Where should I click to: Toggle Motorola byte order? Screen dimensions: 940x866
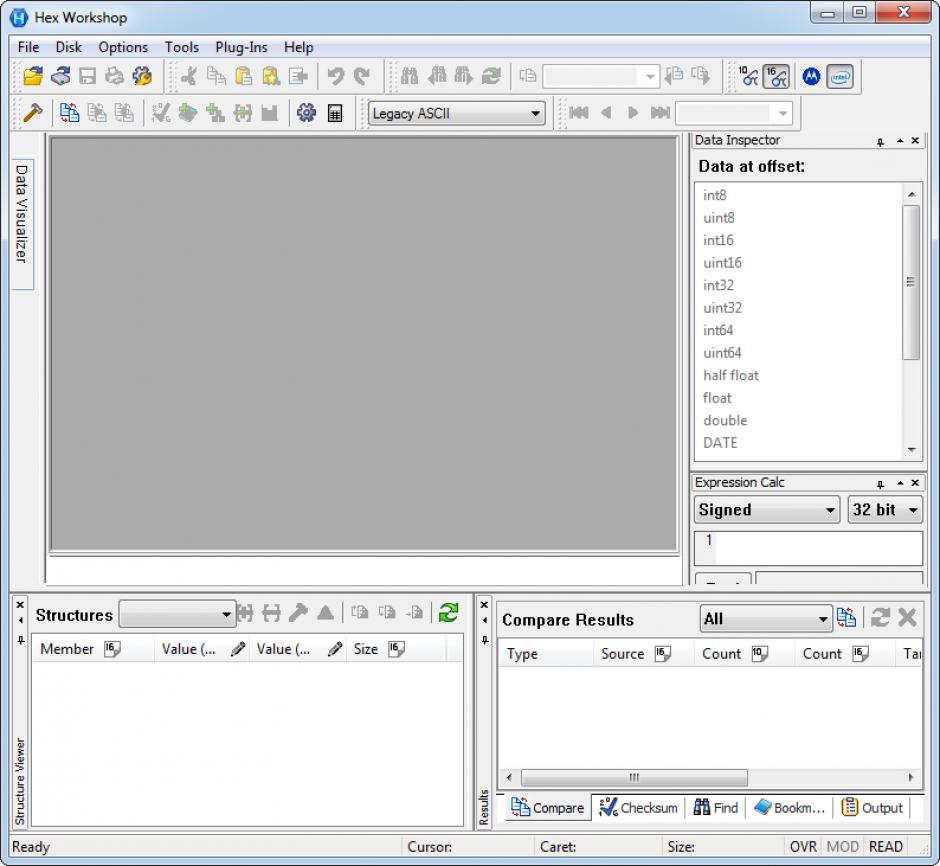[811, 77]
